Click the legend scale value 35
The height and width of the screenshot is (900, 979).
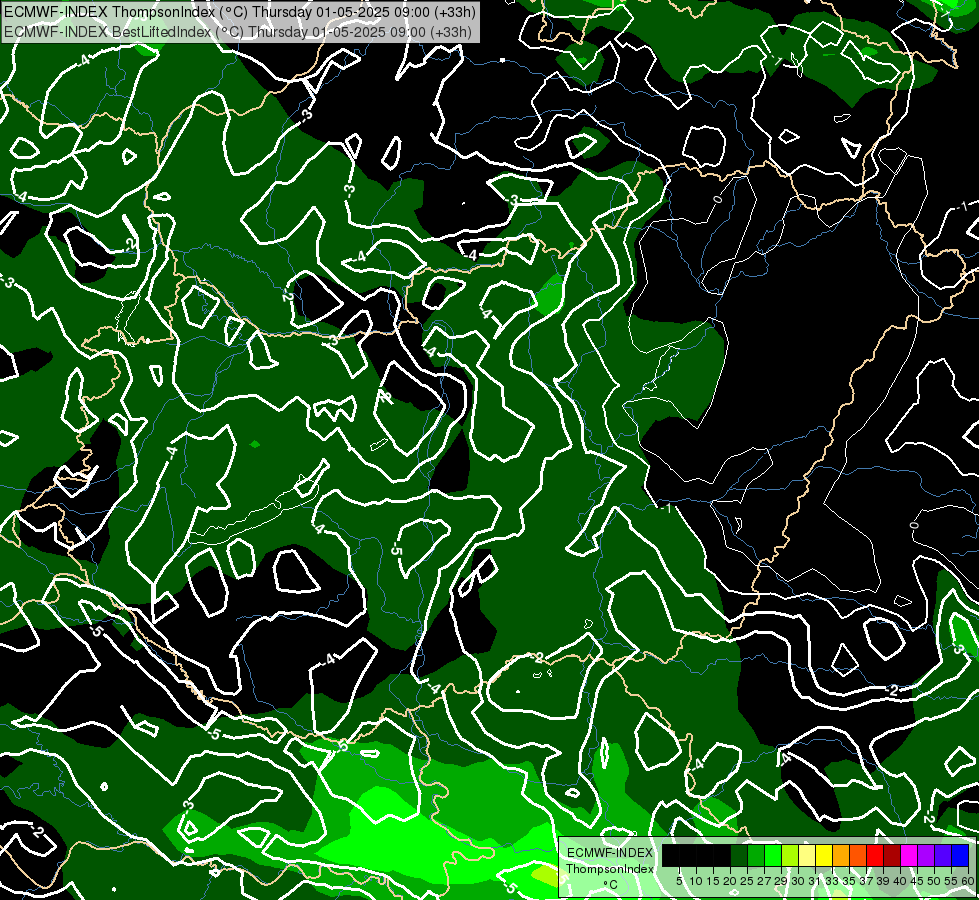click(849, 881)
